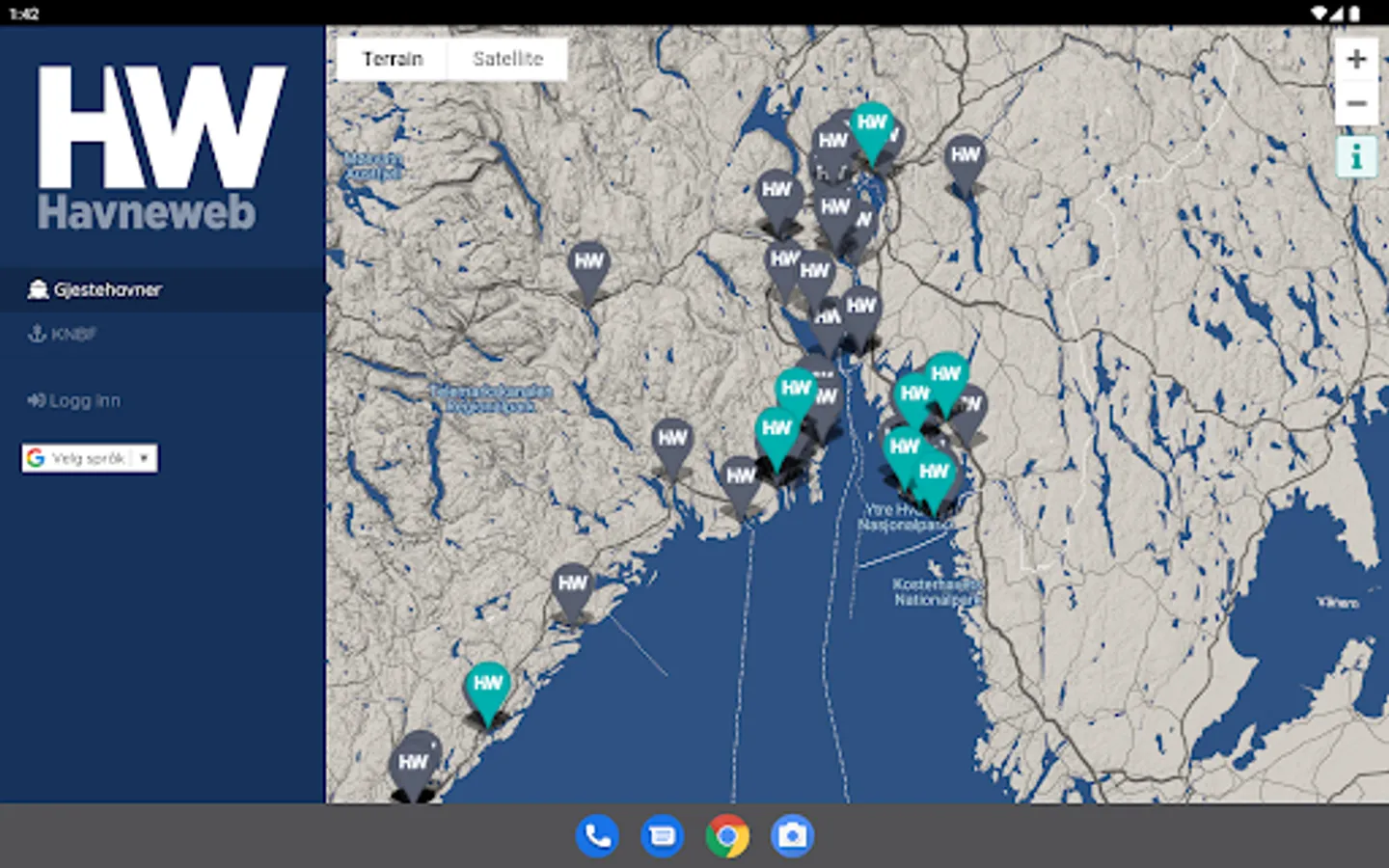Tap the lone gray HW marker right of the northern cluster
Screen dimensions: 1389x868
point(965,165)
